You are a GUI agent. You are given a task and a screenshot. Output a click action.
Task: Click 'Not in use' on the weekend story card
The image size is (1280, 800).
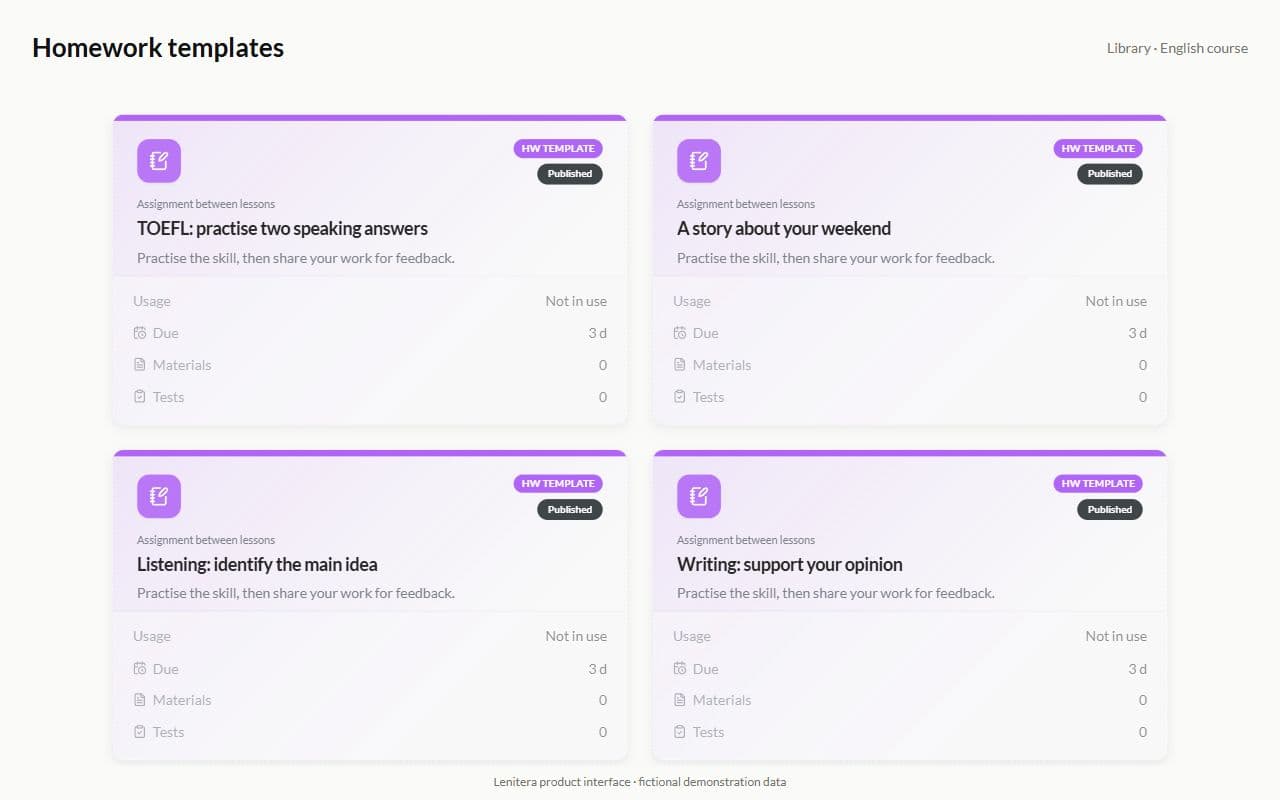pos(1116,301)
